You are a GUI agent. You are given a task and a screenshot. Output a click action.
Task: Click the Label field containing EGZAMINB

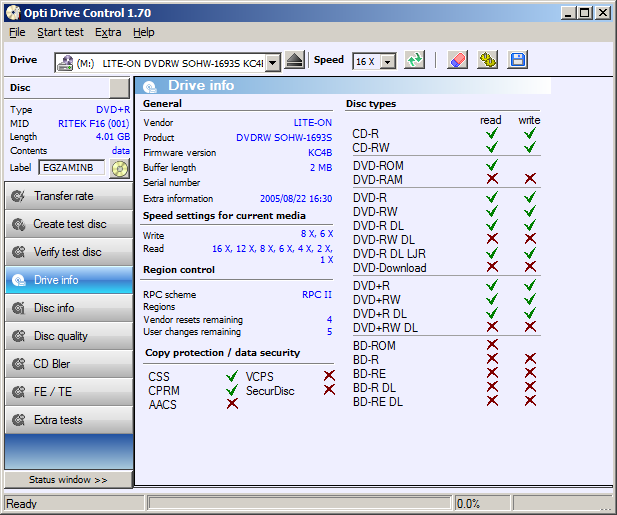pos(72,168)
